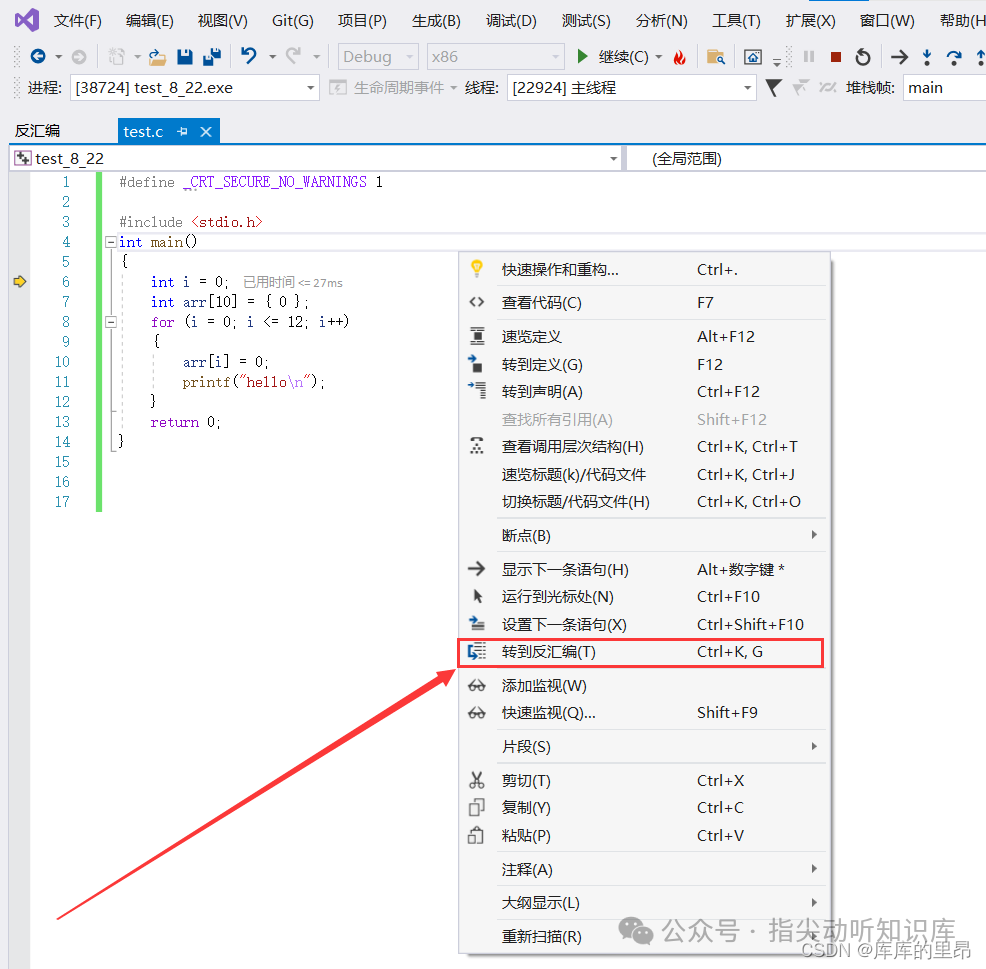
Task: Click the Navigate Backward arrow icon
Action: pos(38,57)
